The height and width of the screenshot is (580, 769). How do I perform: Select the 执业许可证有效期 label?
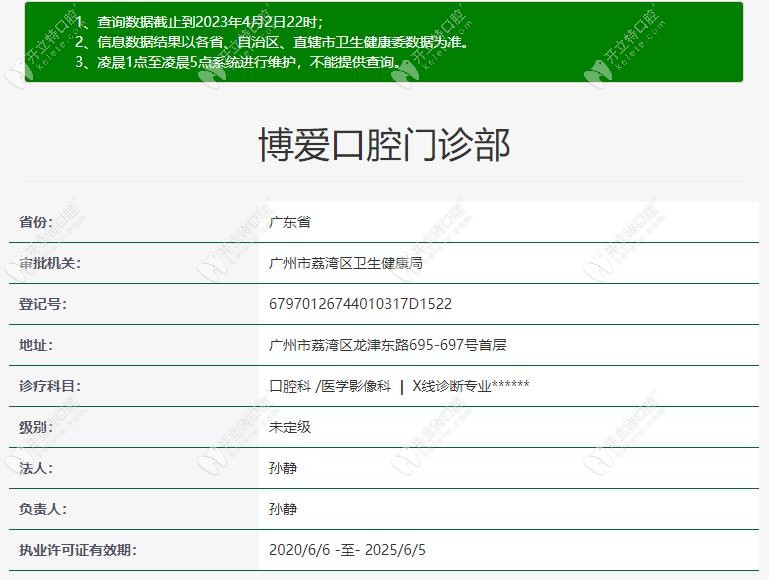point(77,550)
